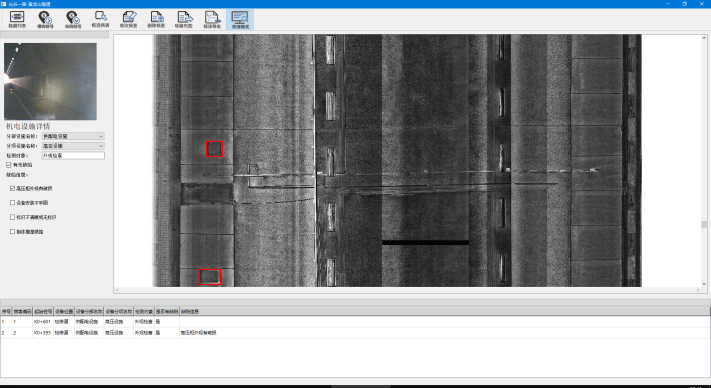The width and height of the screenshot is (711, 388).
Task: Open the 分部设施名称 dropdown
Action: pos(73,136)
